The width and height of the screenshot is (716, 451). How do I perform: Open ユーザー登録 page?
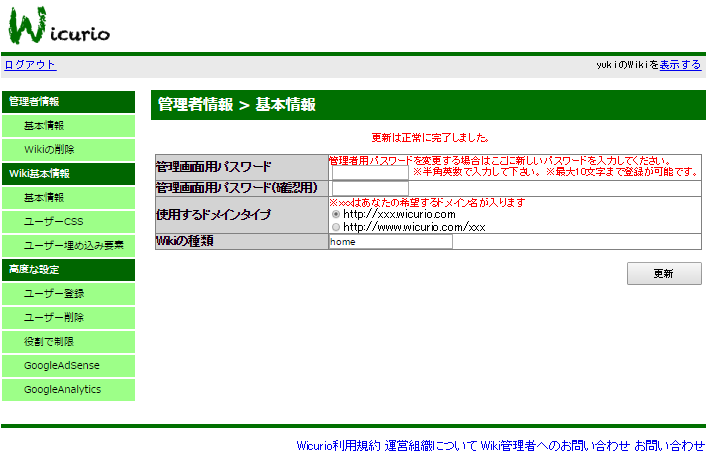pos(54,294)
